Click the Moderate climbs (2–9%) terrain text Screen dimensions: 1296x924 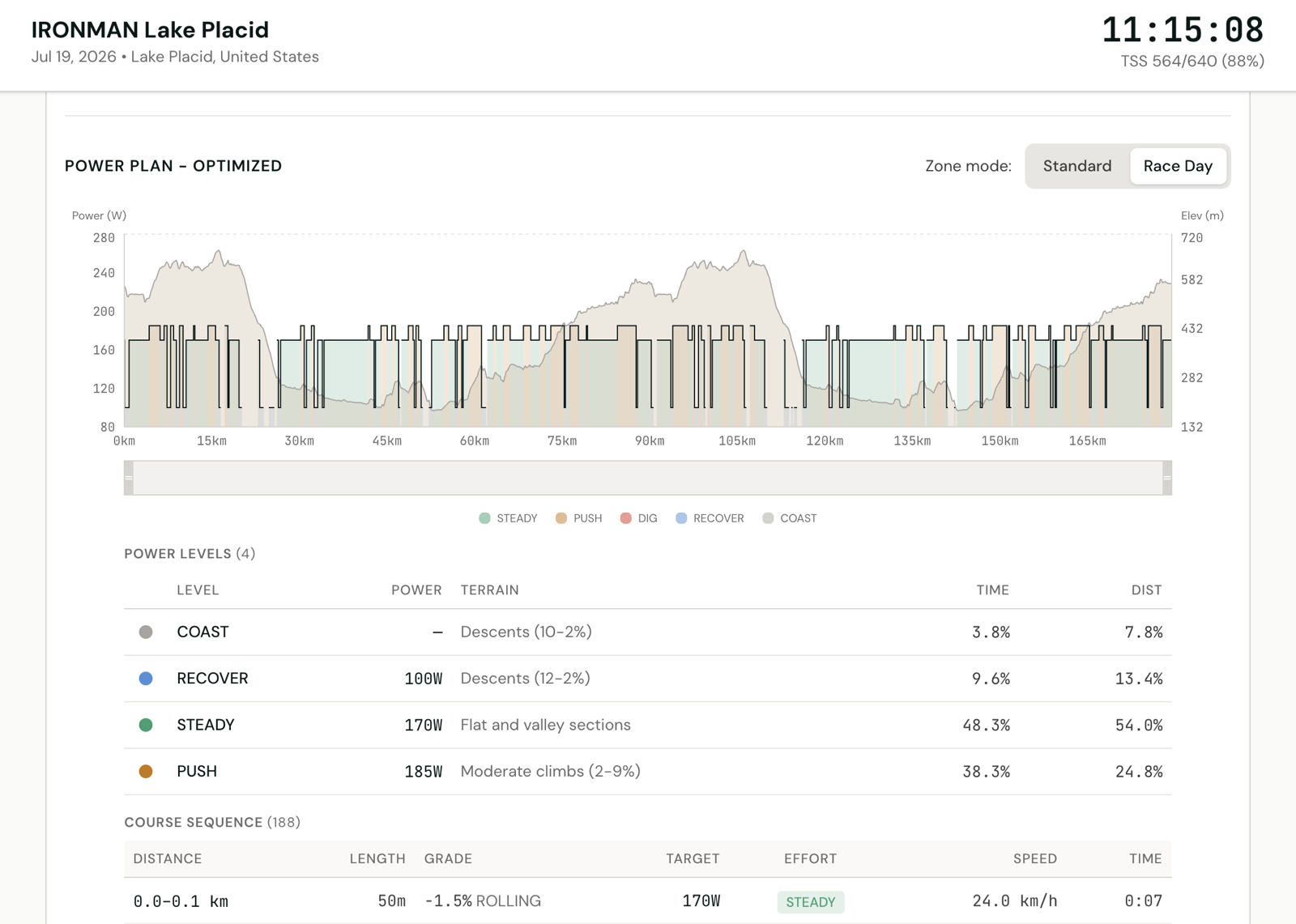(551, 772)
